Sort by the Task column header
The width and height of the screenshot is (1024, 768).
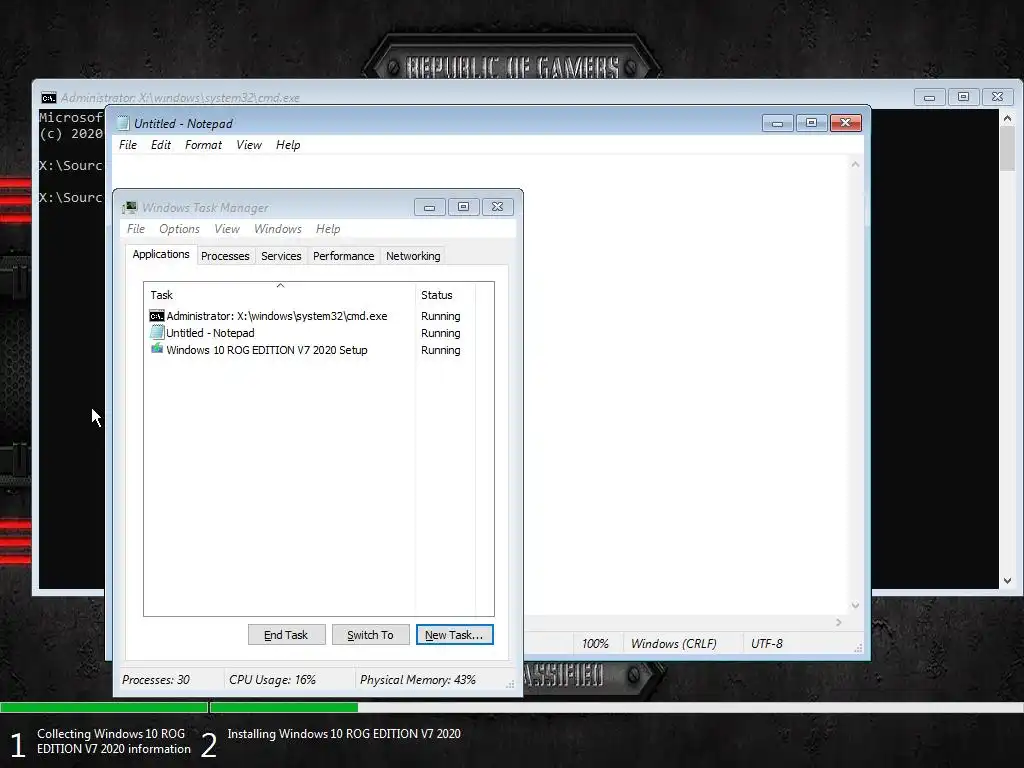click(280, 295)
